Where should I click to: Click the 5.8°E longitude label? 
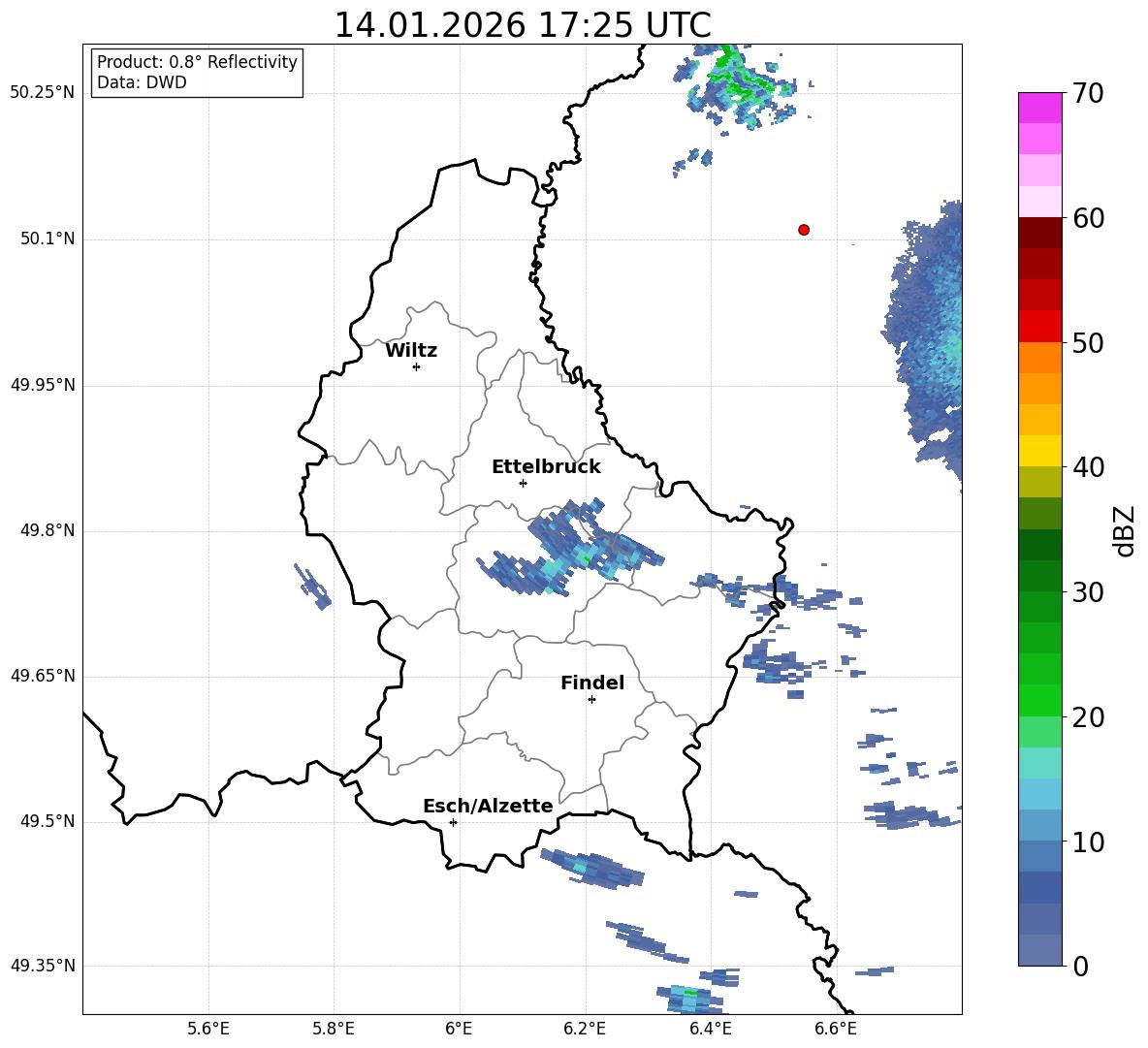[x=334, y=1029]
